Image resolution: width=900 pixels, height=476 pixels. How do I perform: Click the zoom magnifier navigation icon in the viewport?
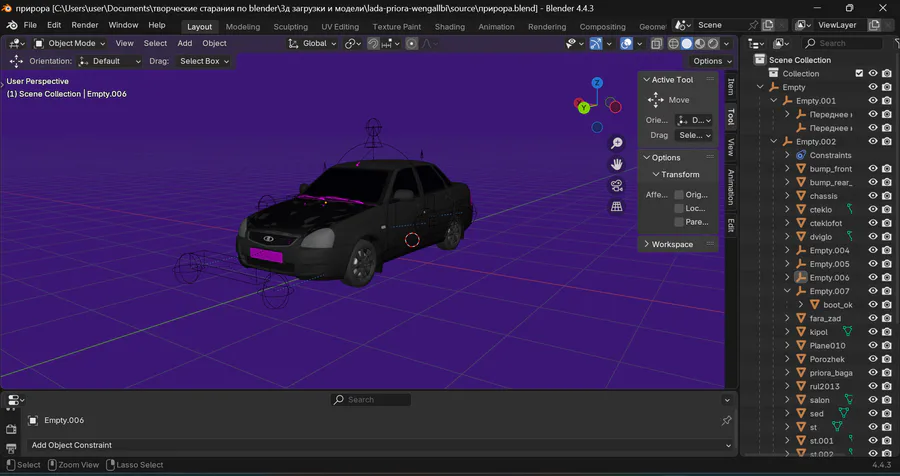pos(616,143)
